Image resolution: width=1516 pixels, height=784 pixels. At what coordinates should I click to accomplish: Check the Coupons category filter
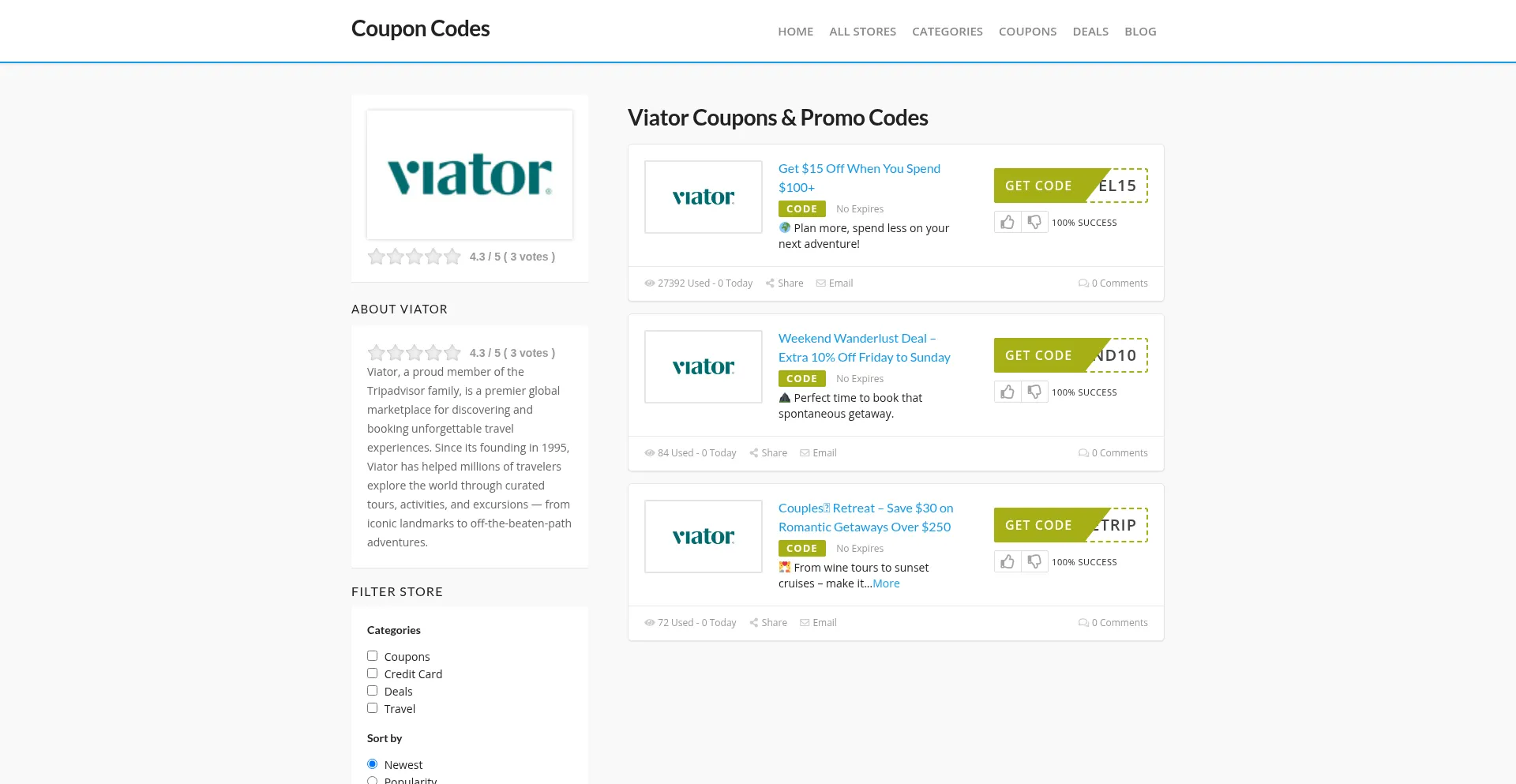(373, 656)
